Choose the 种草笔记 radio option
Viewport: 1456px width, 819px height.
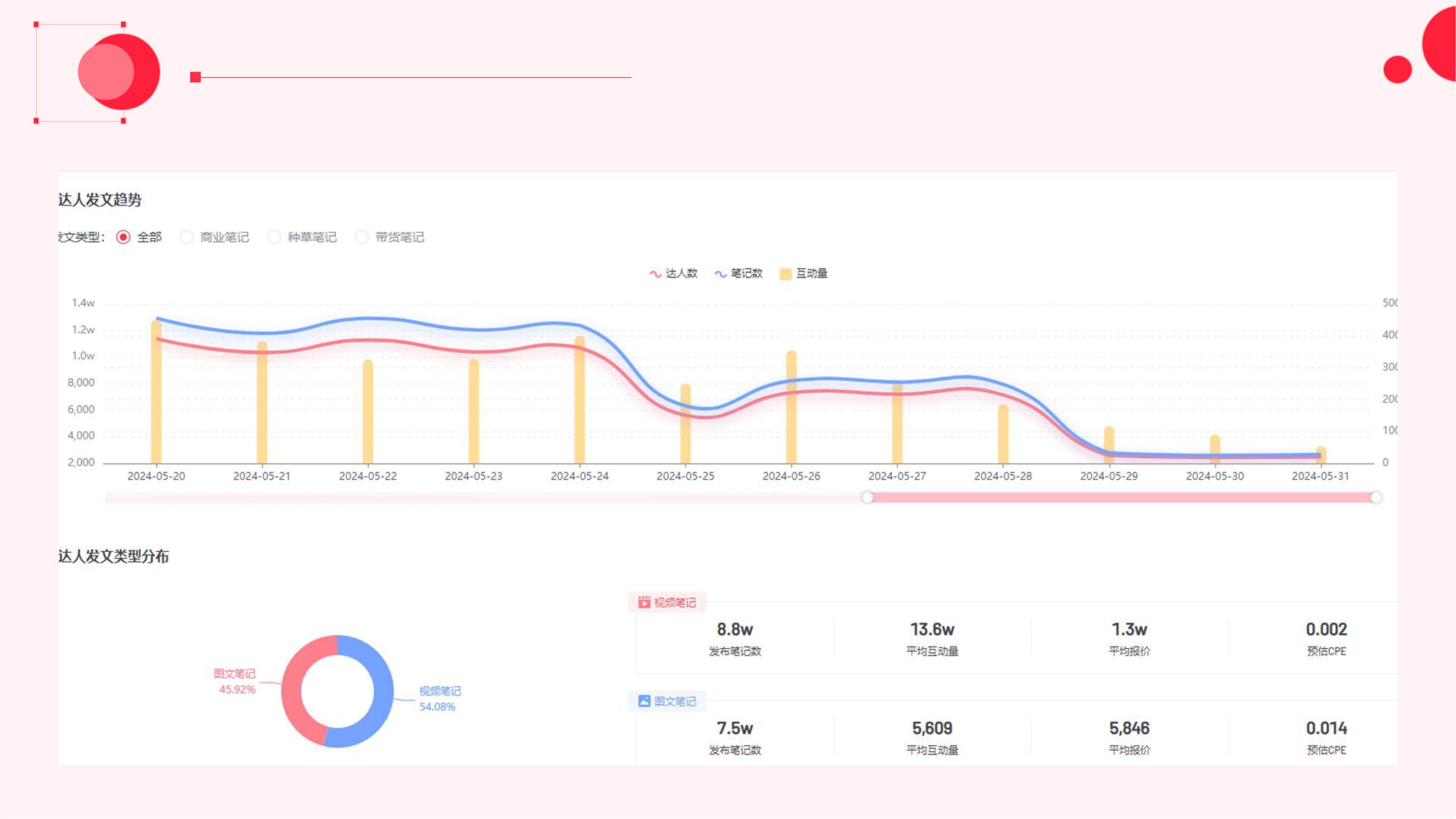(274, 237)
